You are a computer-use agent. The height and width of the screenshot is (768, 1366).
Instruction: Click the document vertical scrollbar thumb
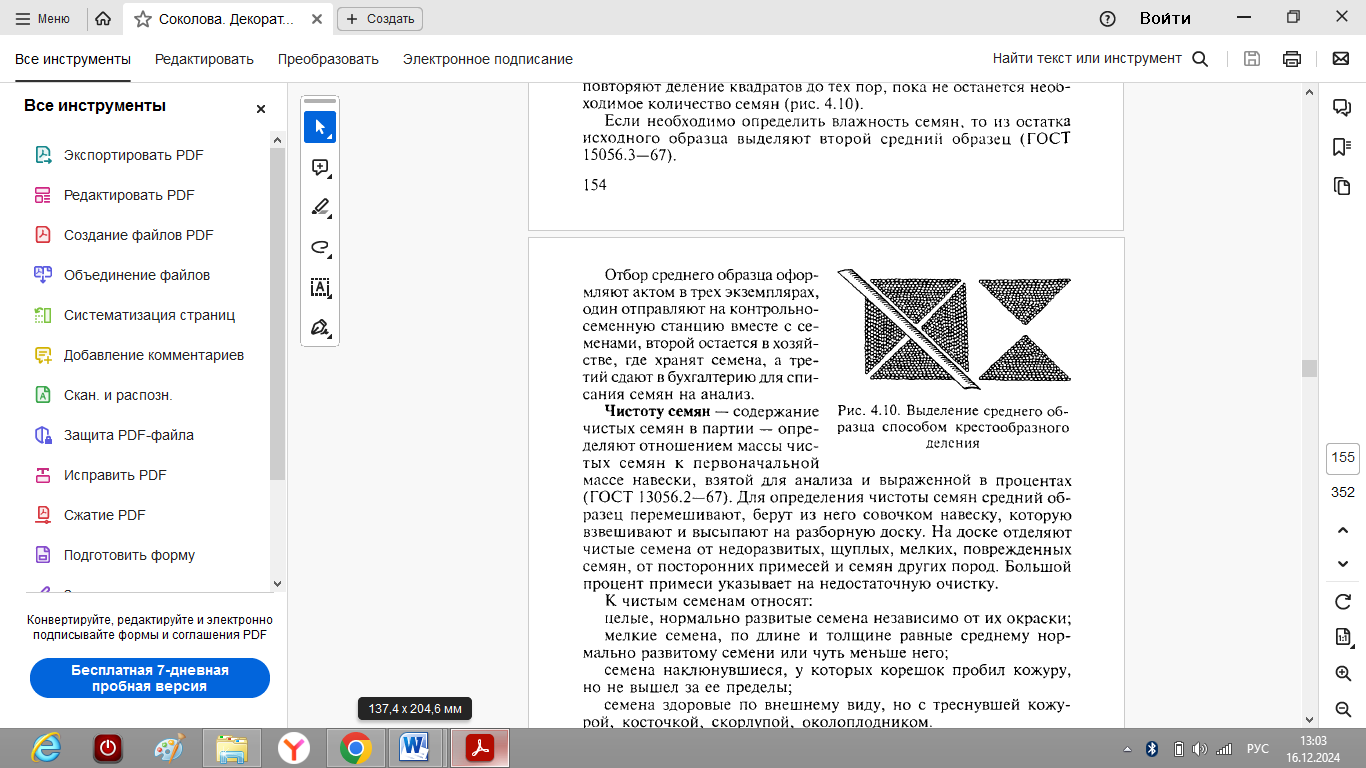pos(1309,368)
